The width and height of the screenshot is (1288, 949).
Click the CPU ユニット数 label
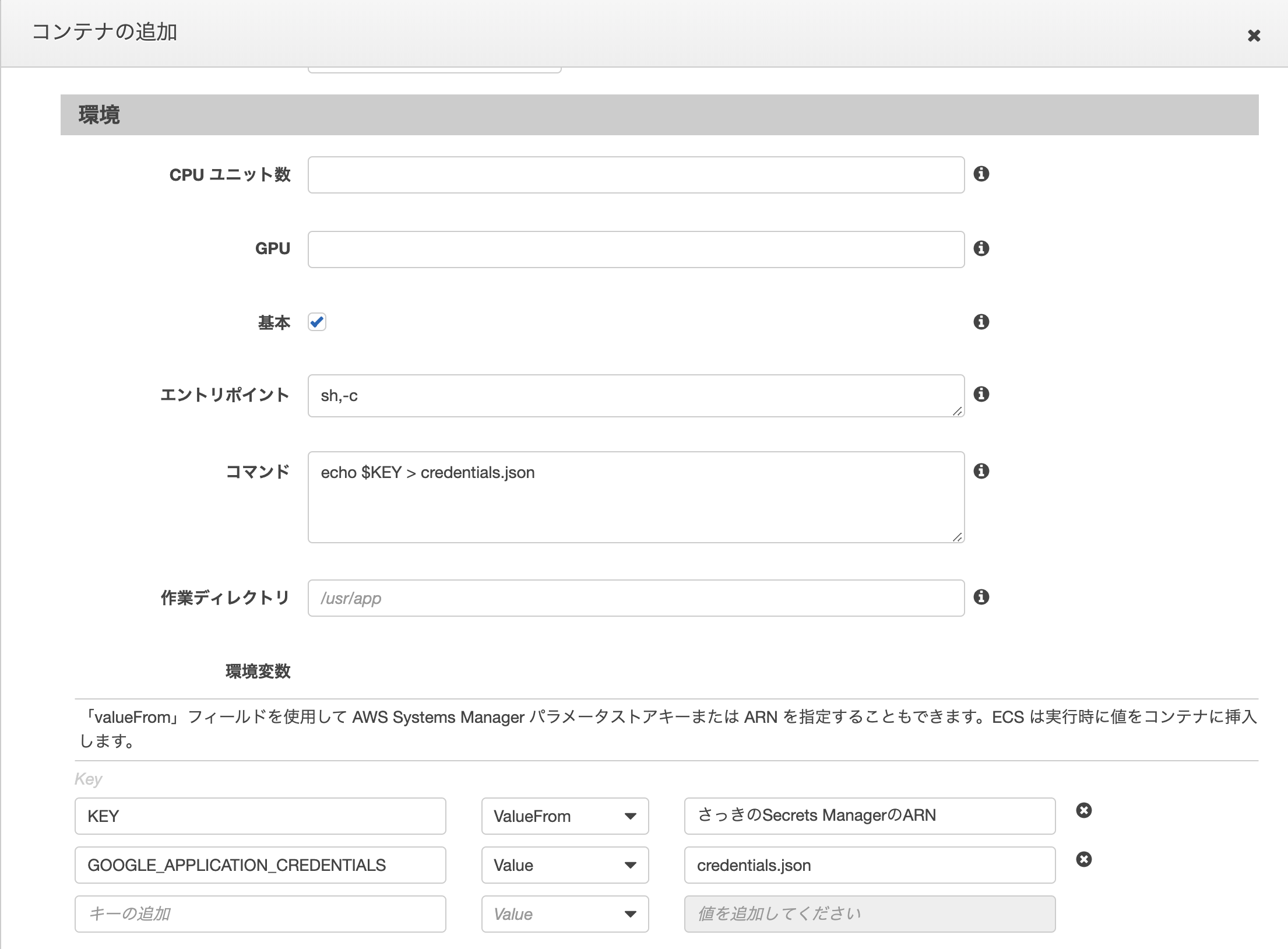[230, 175]
